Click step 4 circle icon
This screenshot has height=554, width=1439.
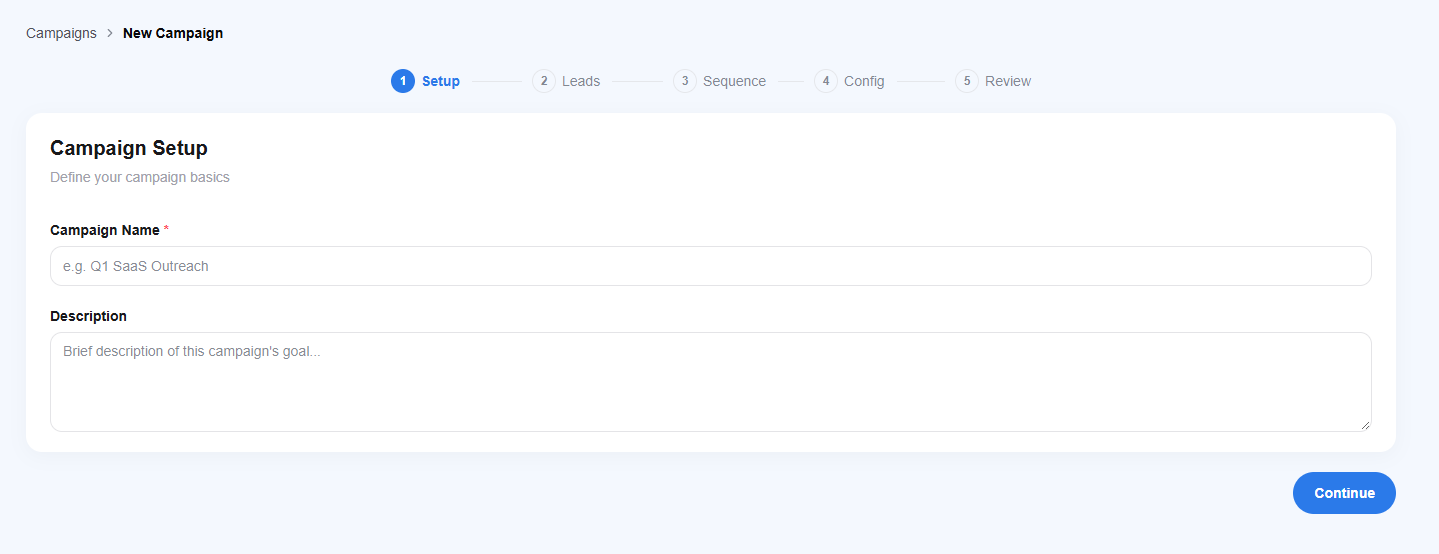point(826,81)
